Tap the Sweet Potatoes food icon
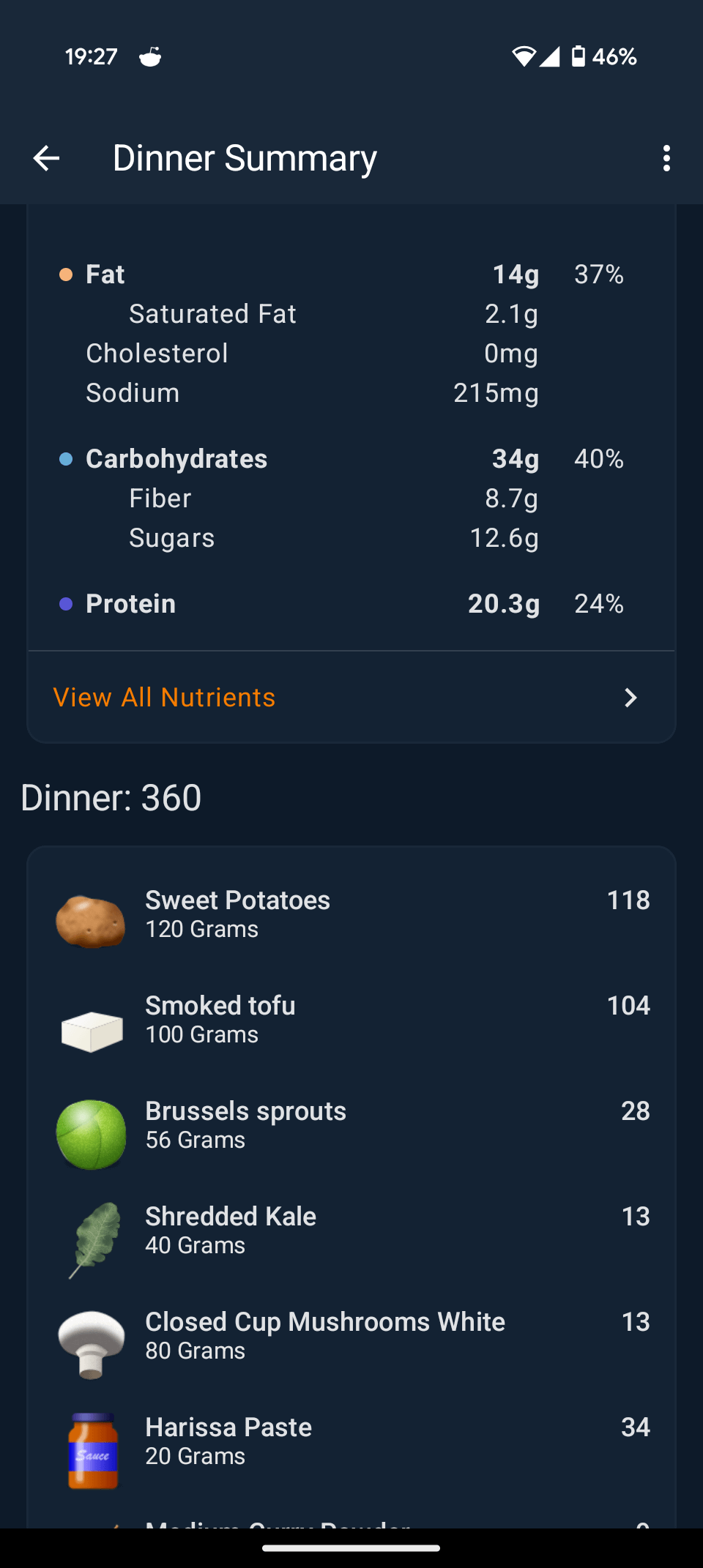This screenshot has height=1568, width=703. pos(91,921)
